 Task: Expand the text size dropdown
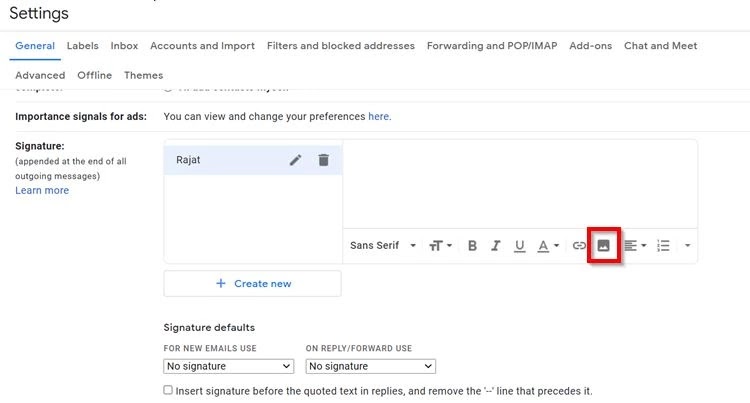click(441, 246)
